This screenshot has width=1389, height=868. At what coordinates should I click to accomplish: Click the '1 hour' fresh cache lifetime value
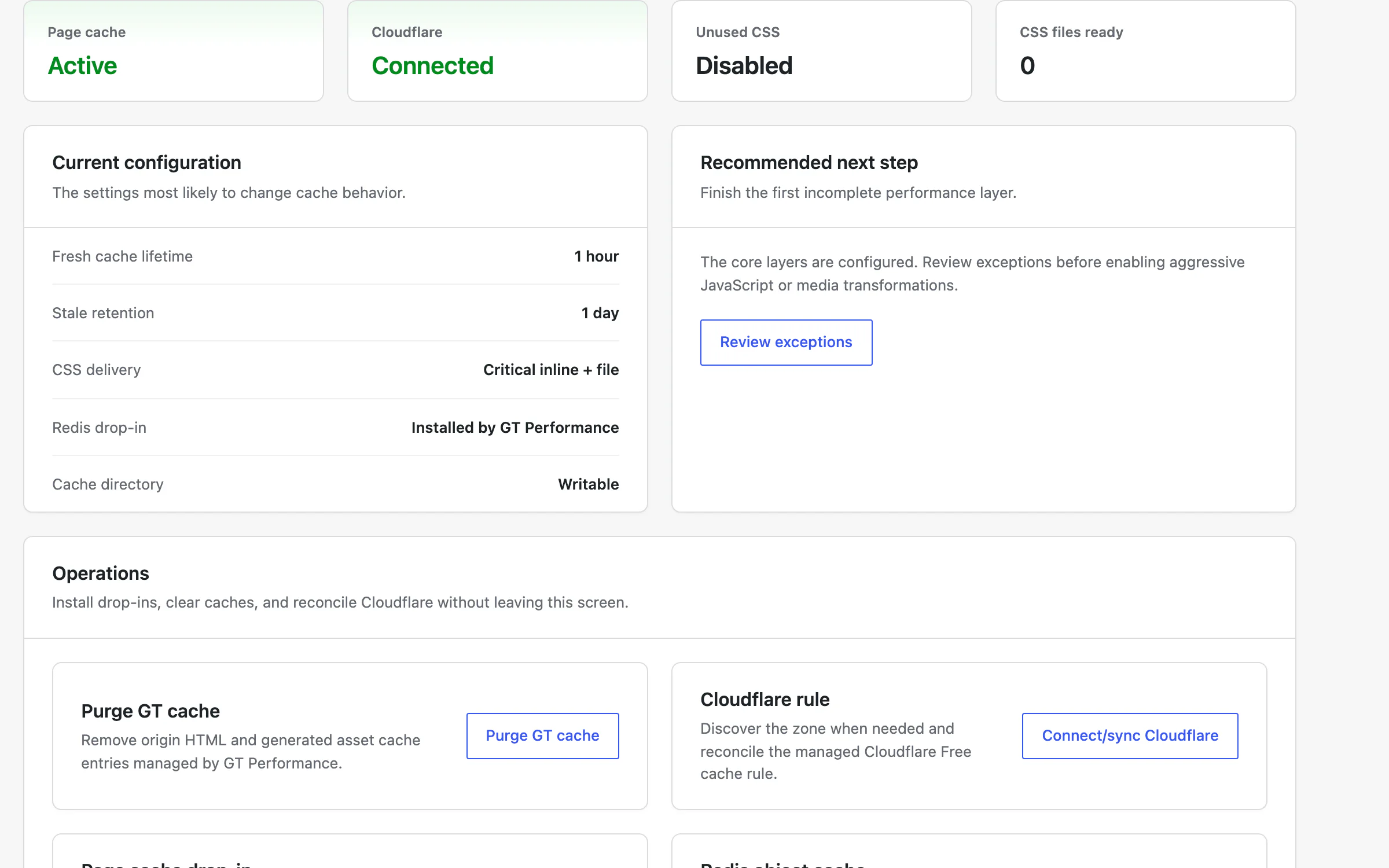[597, 256]
